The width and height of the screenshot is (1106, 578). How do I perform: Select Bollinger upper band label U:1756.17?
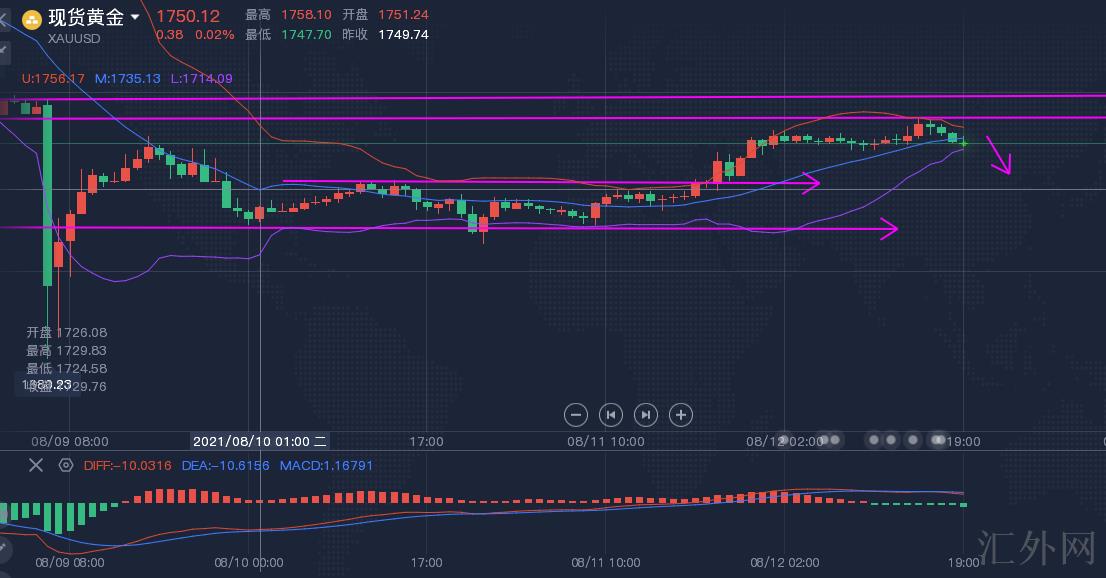tap(53, 78)
